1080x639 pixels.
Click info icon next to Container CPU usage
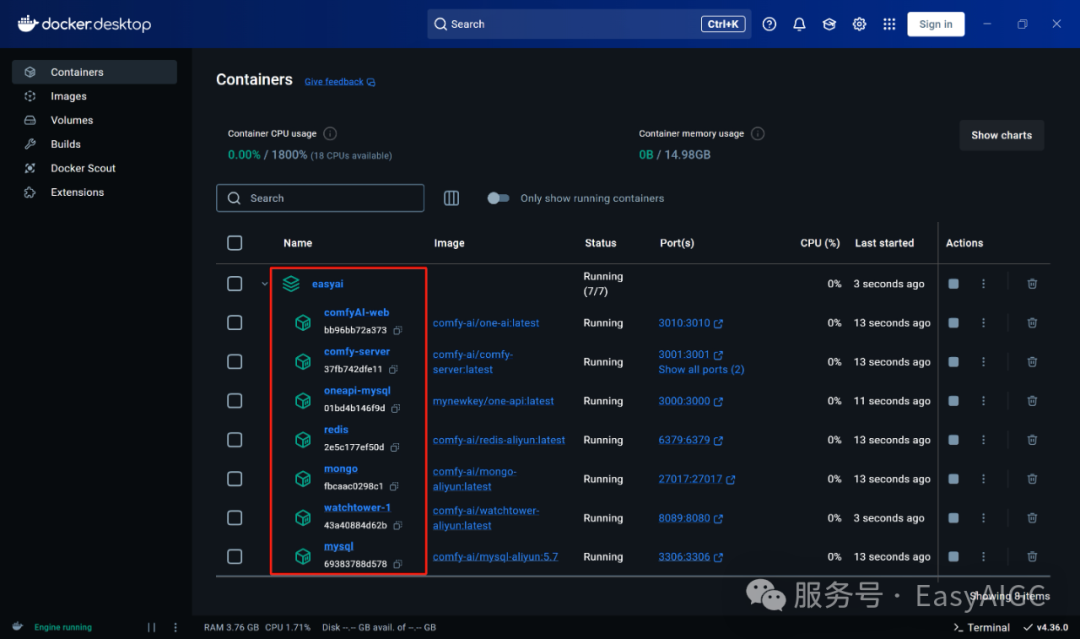(330, 134)
